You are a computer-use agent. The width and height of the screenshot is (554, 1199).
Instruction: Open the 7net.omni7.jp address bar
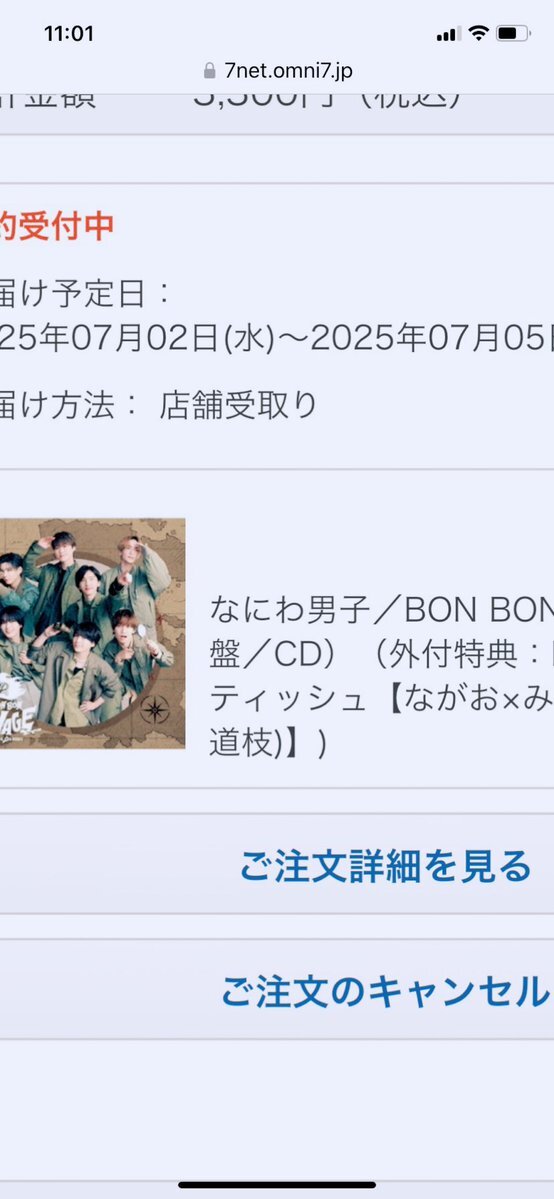coord(277,71)
